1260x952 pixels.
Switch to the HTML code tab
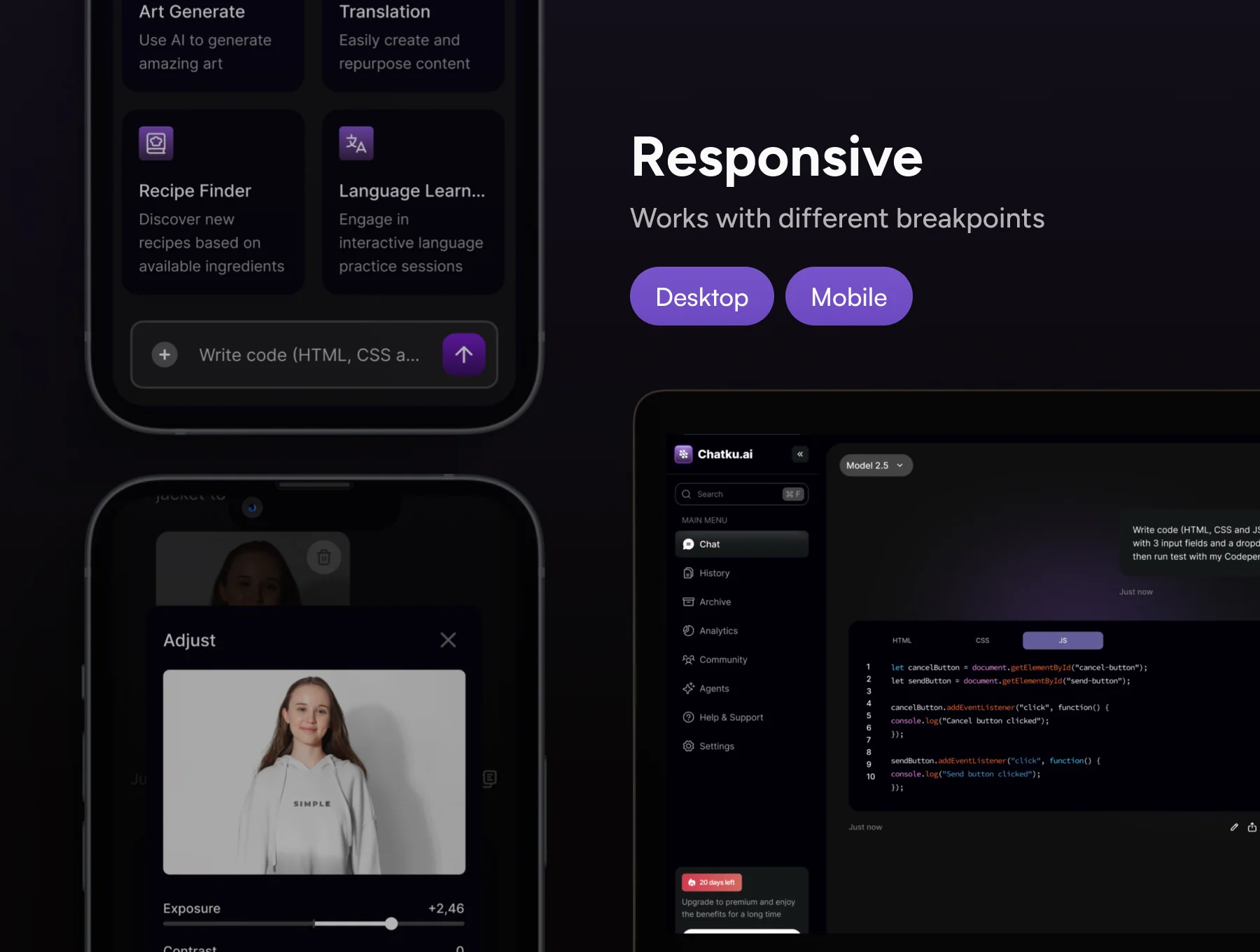[x=902, y=640]
